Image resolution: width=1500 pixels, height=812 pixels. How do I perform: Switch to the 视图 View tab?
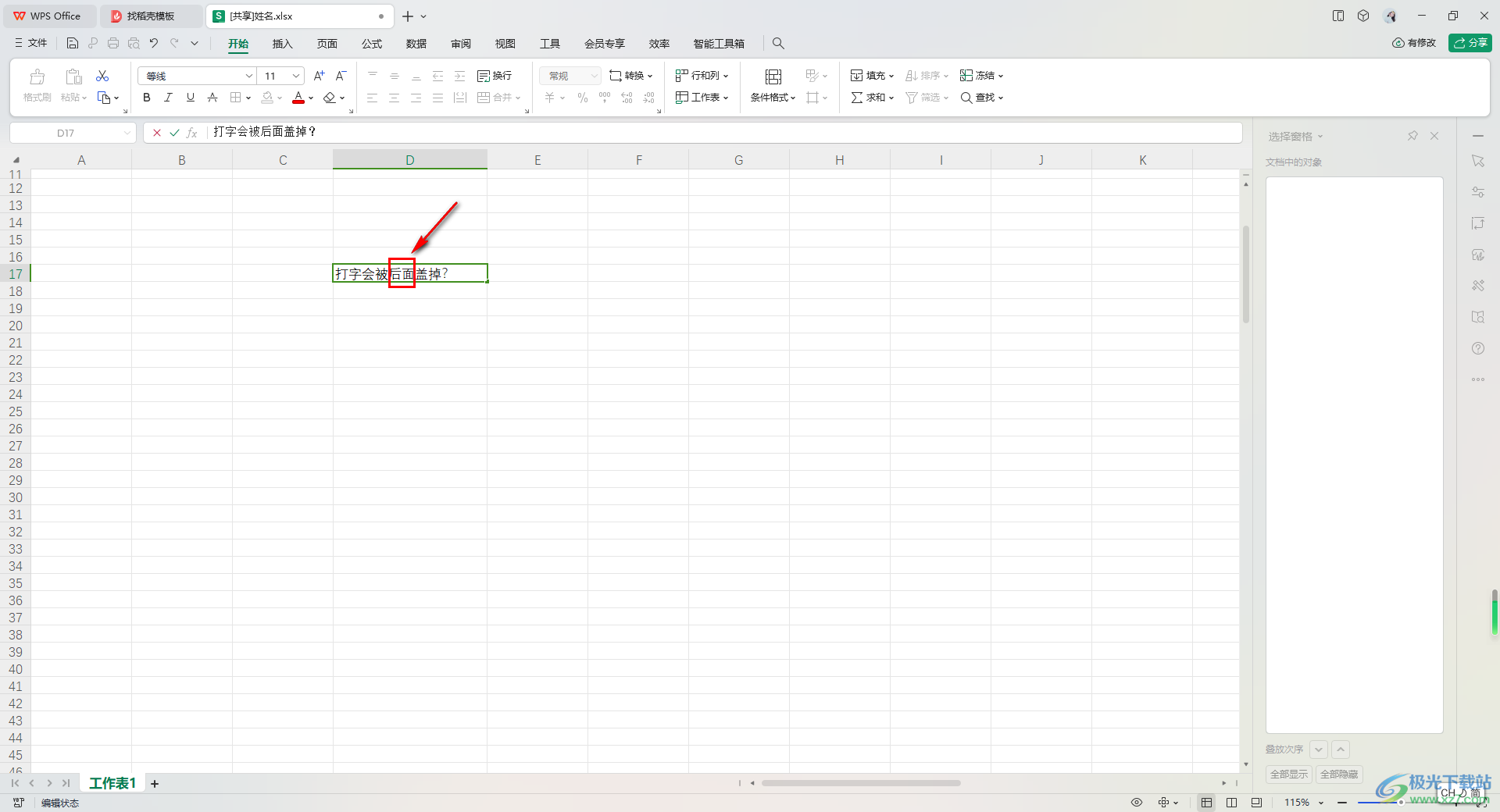click(x=505, y=44)
